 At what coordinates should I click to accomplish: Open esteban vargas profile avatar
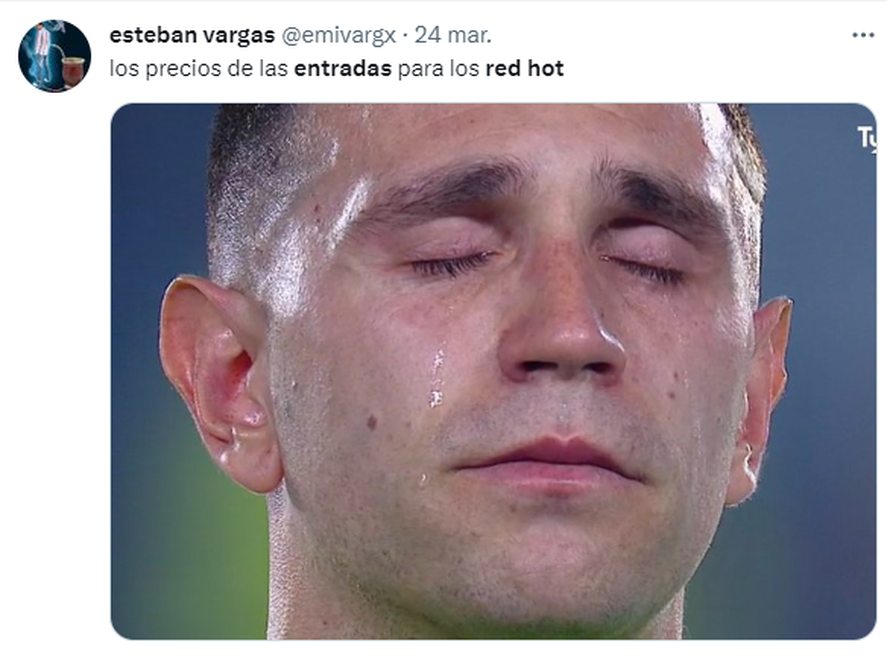54,56
